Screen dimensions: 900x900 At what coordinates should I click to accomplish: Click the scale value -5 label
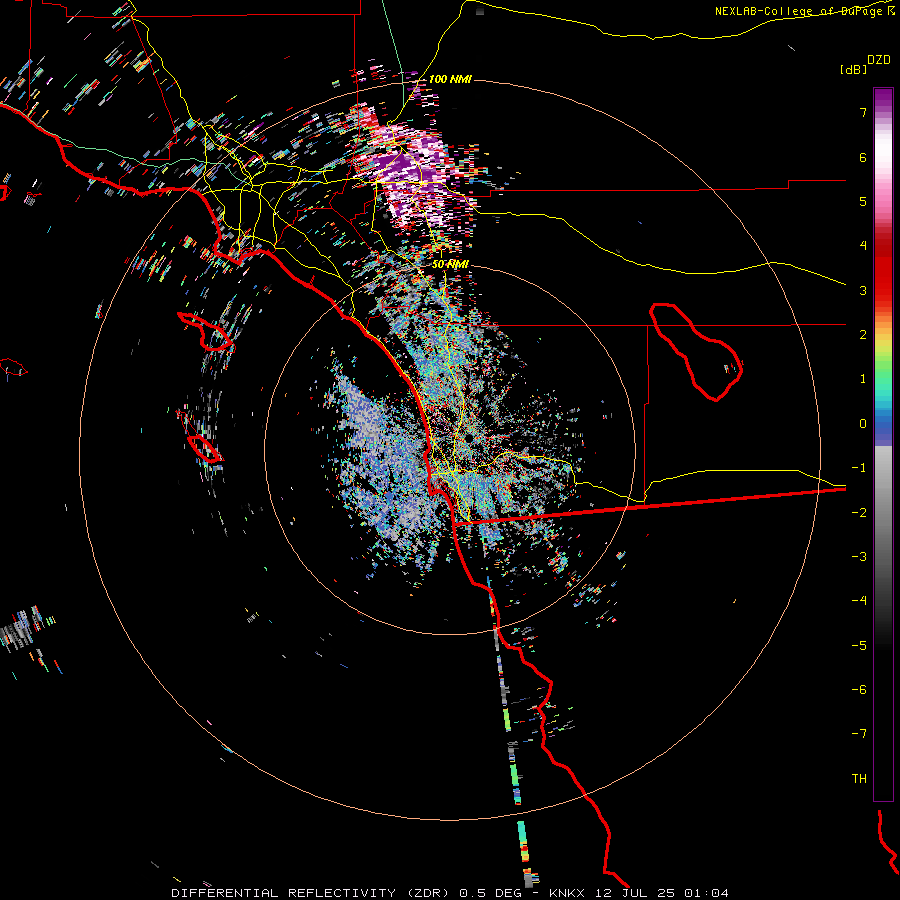(859, 646)
